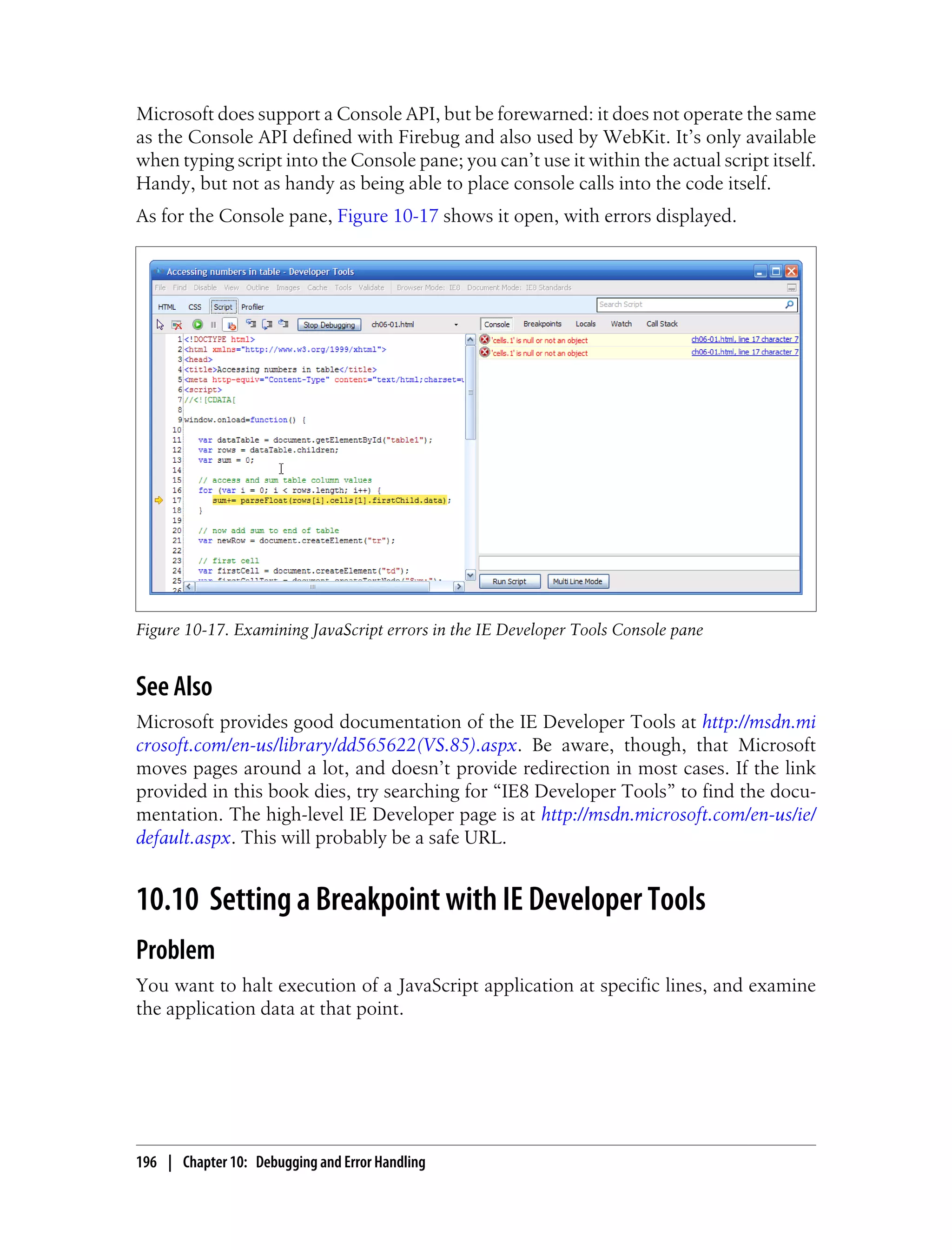Screen dimensions: 952x1250
Task: Switch to the Breakpoints tab
Action: 542,324
